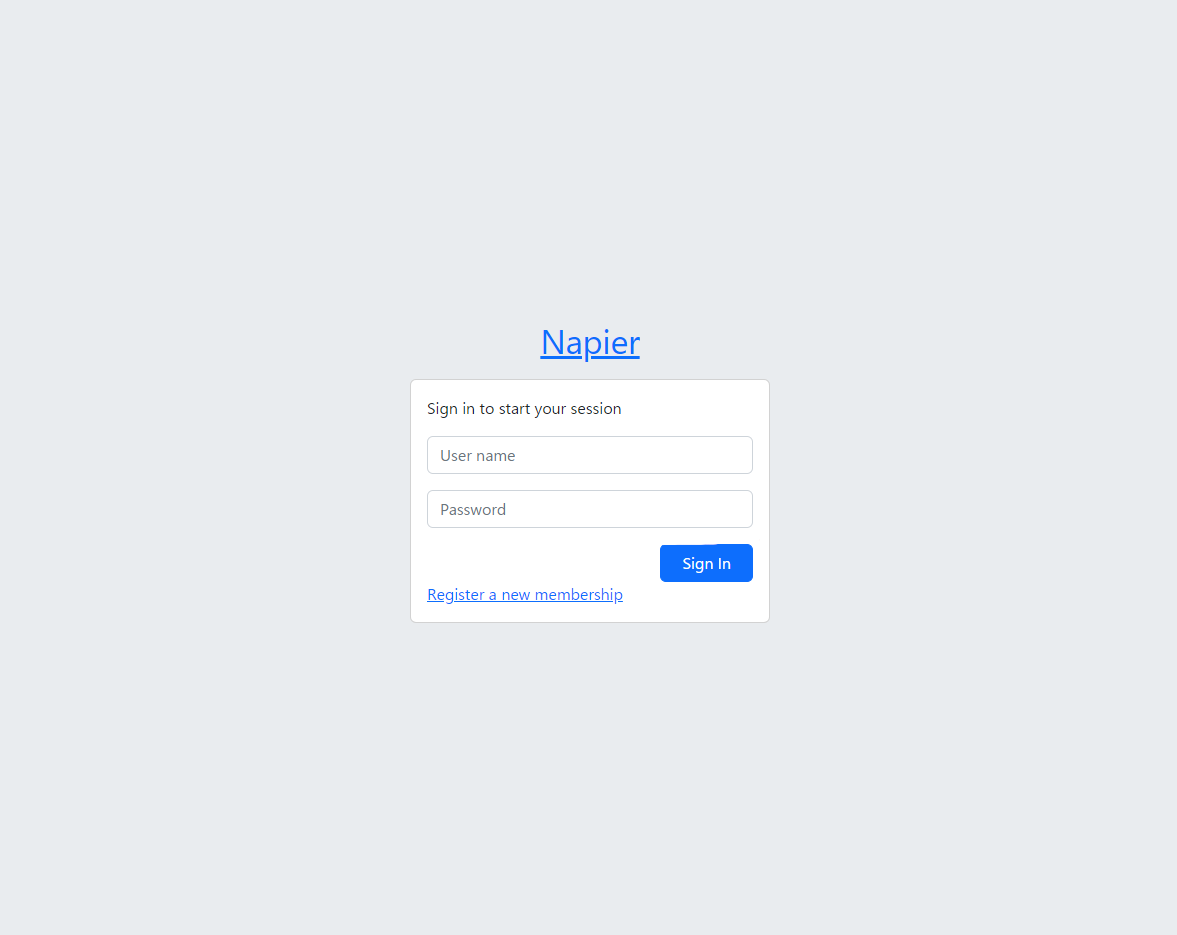Choose the first login form field
The width and height of the screenshot is (1177, 935).
(590, 455)
